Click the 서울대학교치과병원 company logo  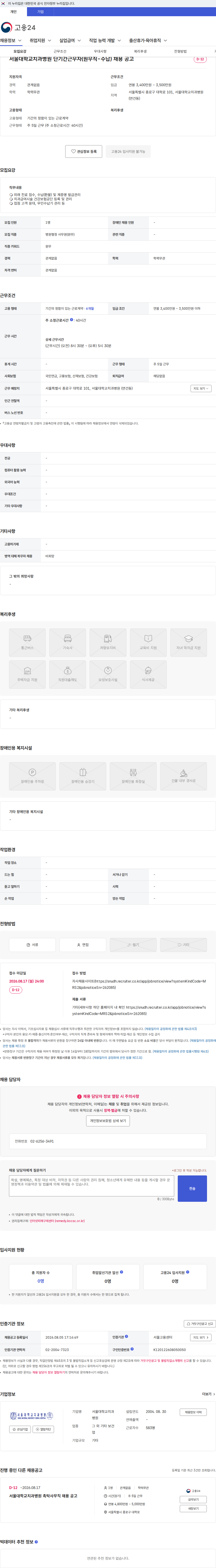click(32, 1416)
